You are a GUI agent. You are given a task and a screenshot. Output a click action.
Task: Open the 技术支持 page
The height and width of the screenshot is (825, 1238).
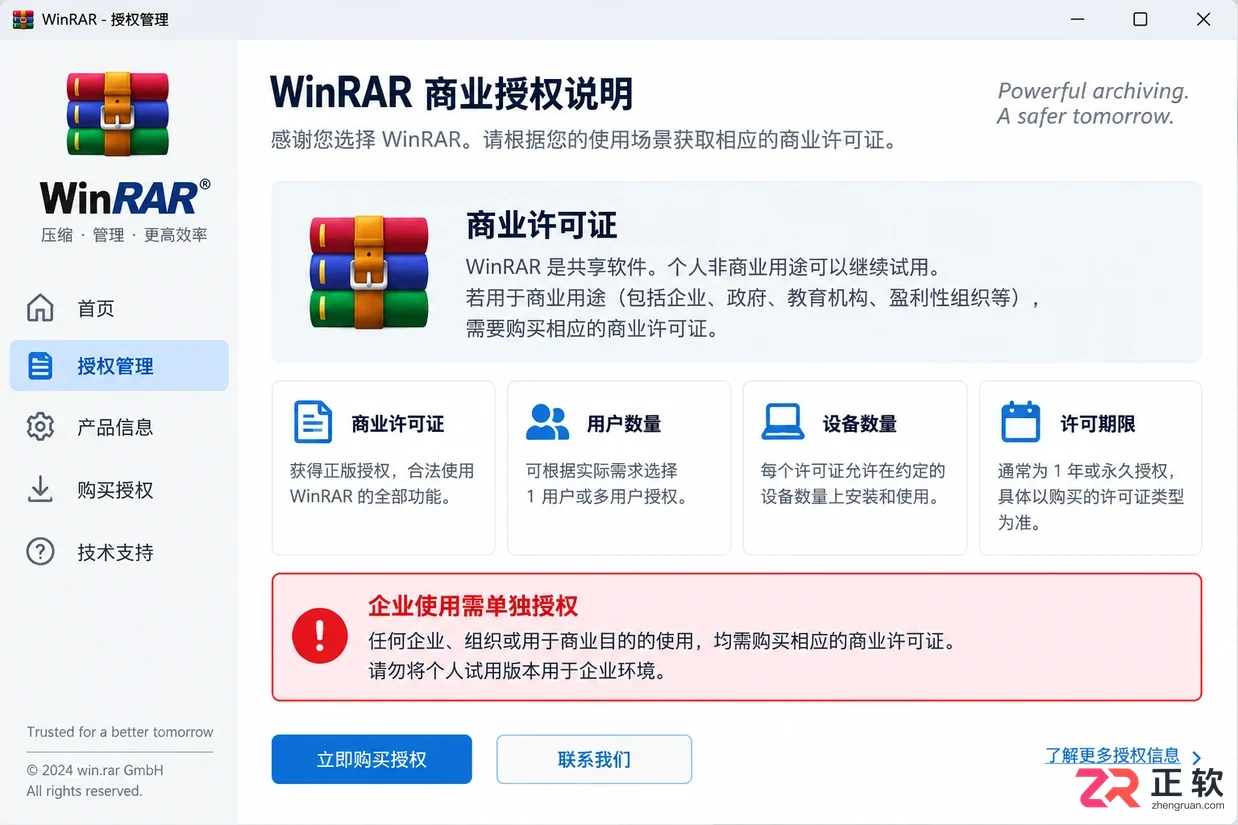(x=119, y=552)
